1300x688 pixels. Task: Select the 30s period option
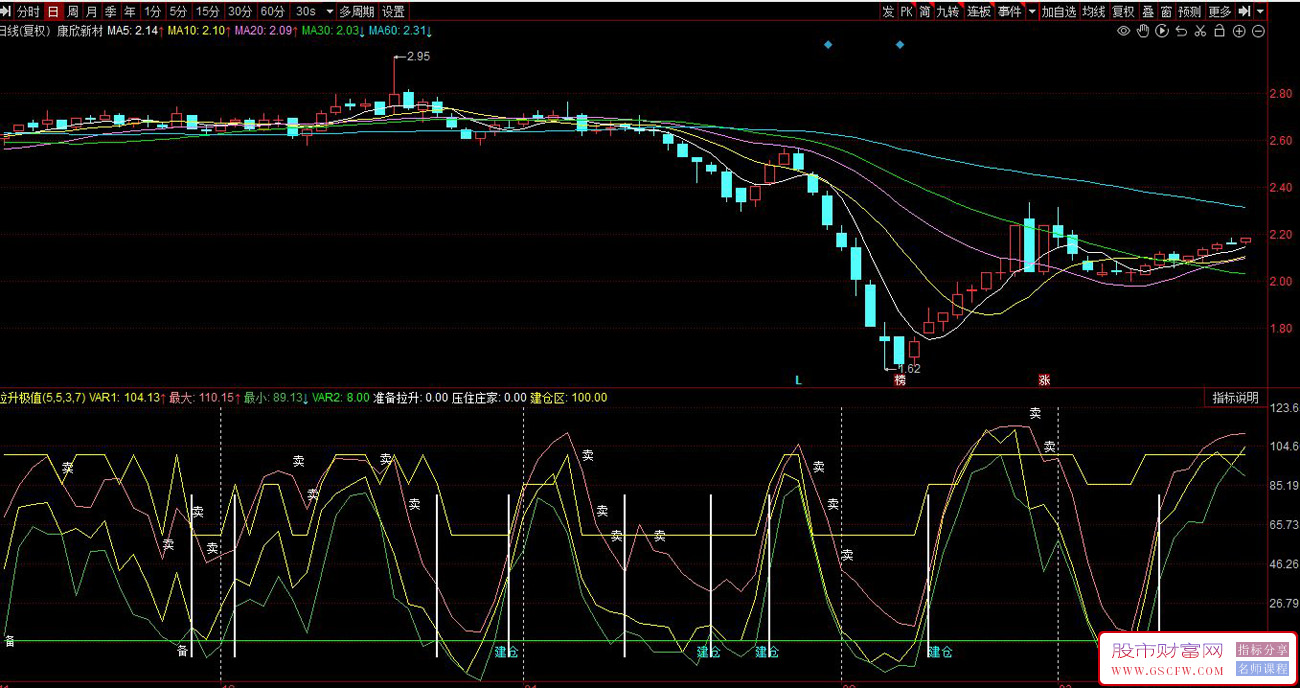point(306,12)
